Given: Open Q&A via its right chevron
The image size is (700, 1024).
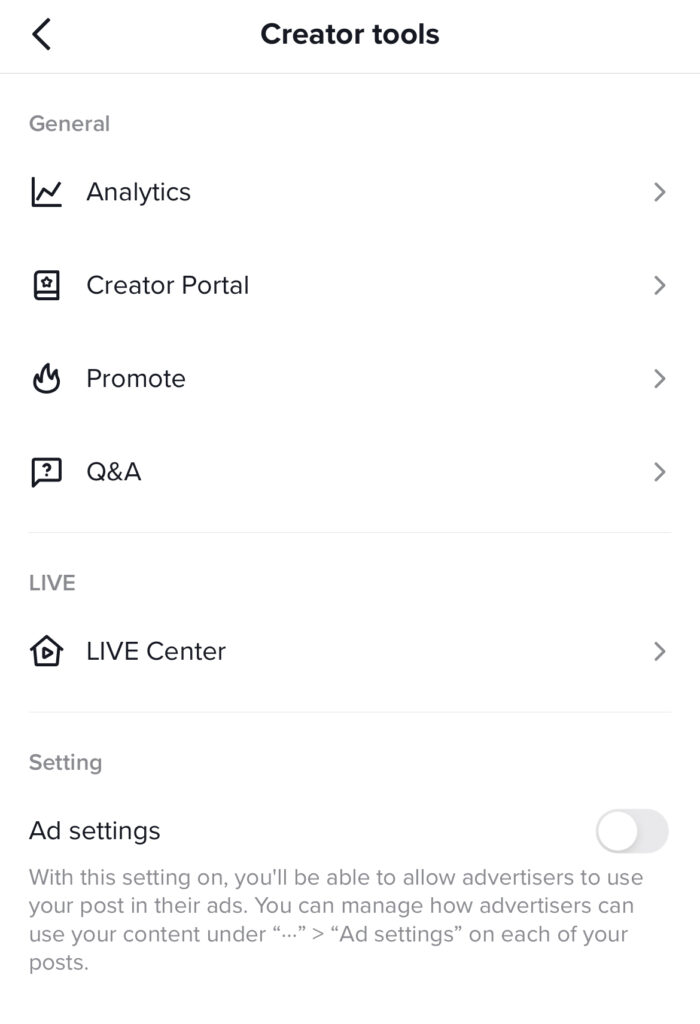Looking at the screenshot, I should (x=660, y=472).
